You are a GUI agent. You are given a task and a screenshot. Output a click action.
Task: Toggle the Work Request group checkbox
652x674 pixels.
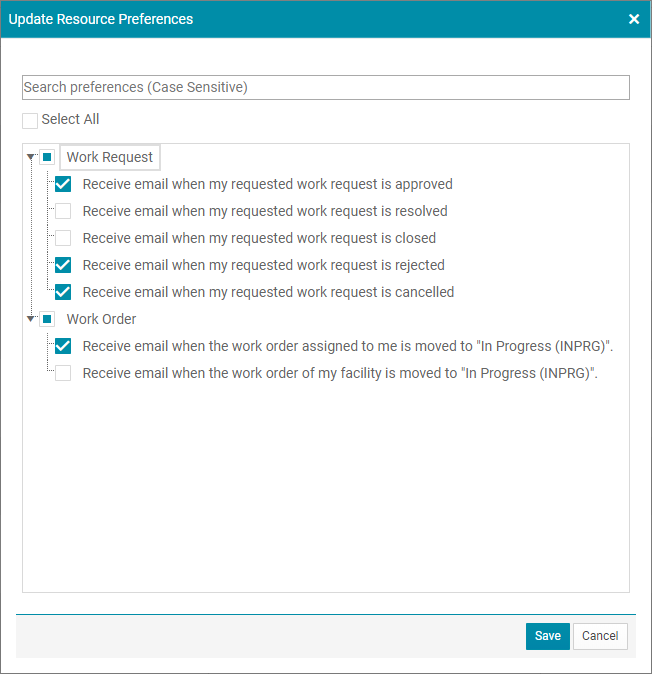[x=47, y=157]
